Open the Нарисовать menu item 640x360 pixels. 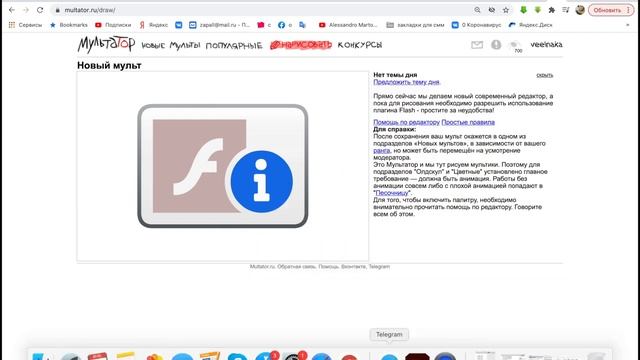(301, 45)
